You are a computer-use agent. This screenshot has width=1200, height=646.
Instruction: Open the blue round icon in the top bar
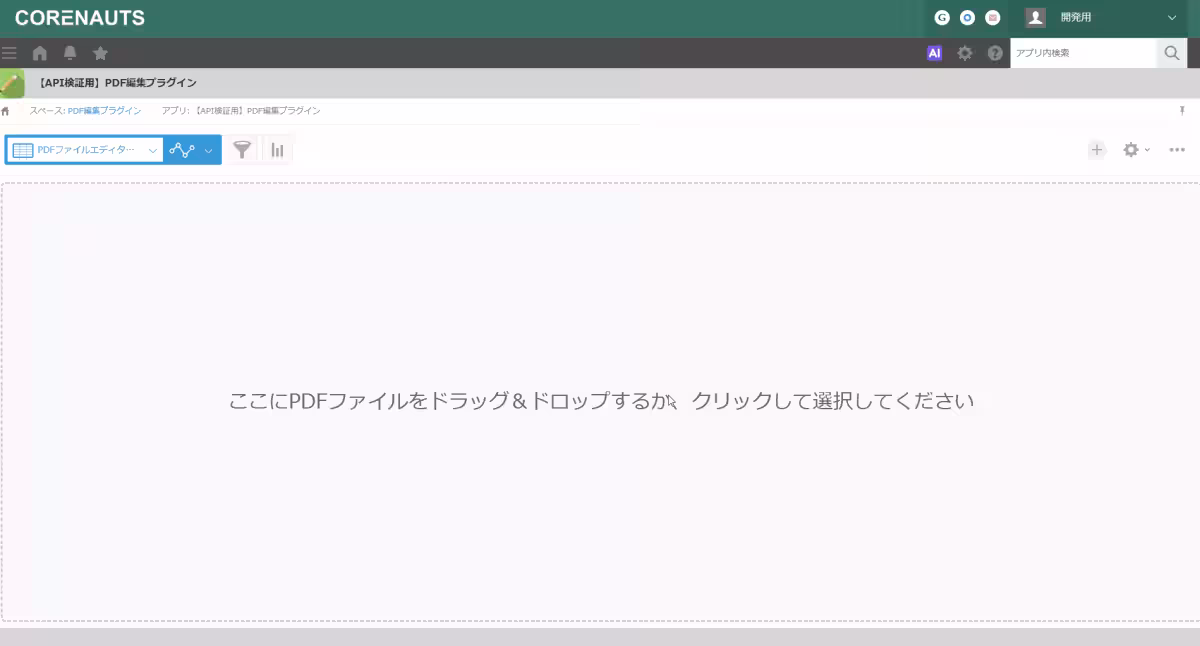point(967,17)
